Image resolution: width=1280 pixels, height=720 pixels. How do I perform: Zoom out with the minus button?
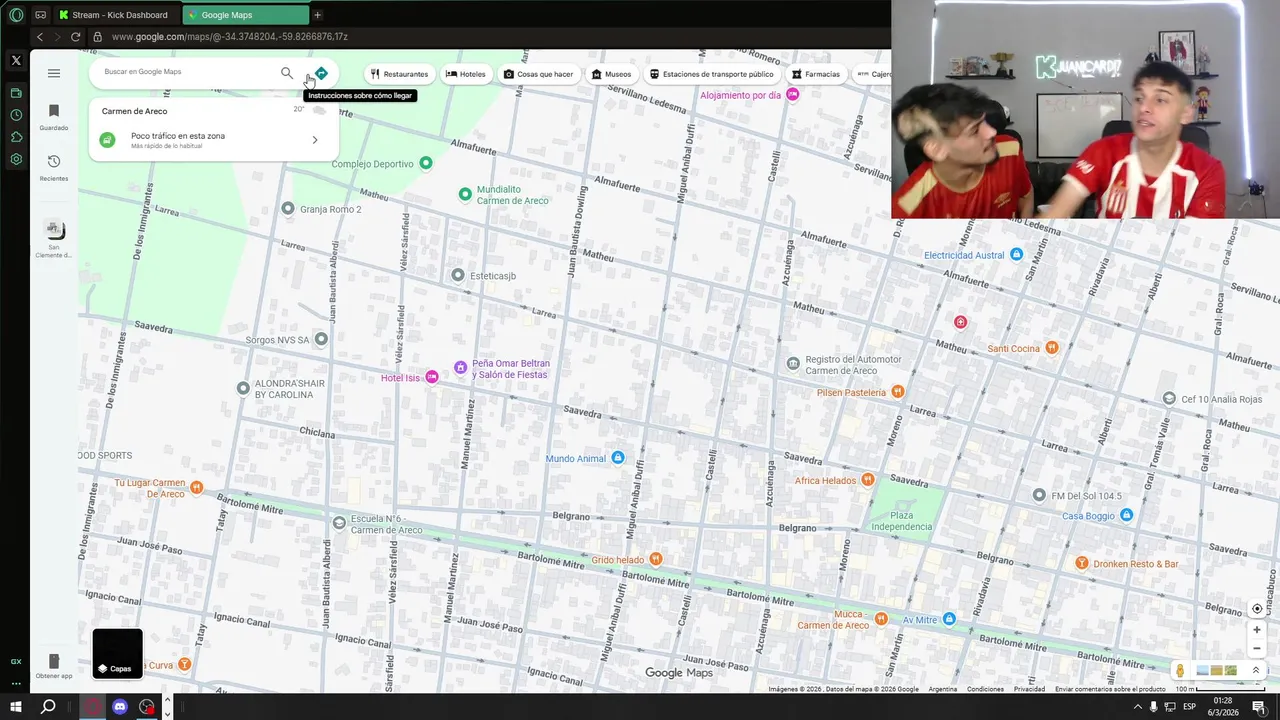1257,648
